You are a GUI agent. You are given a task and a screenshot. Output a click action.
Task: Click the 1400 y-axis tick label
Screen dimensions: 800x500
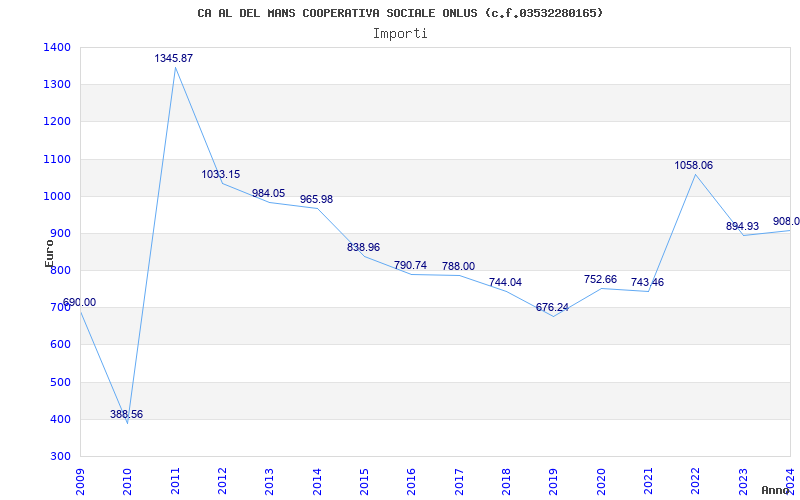[58, 47]
